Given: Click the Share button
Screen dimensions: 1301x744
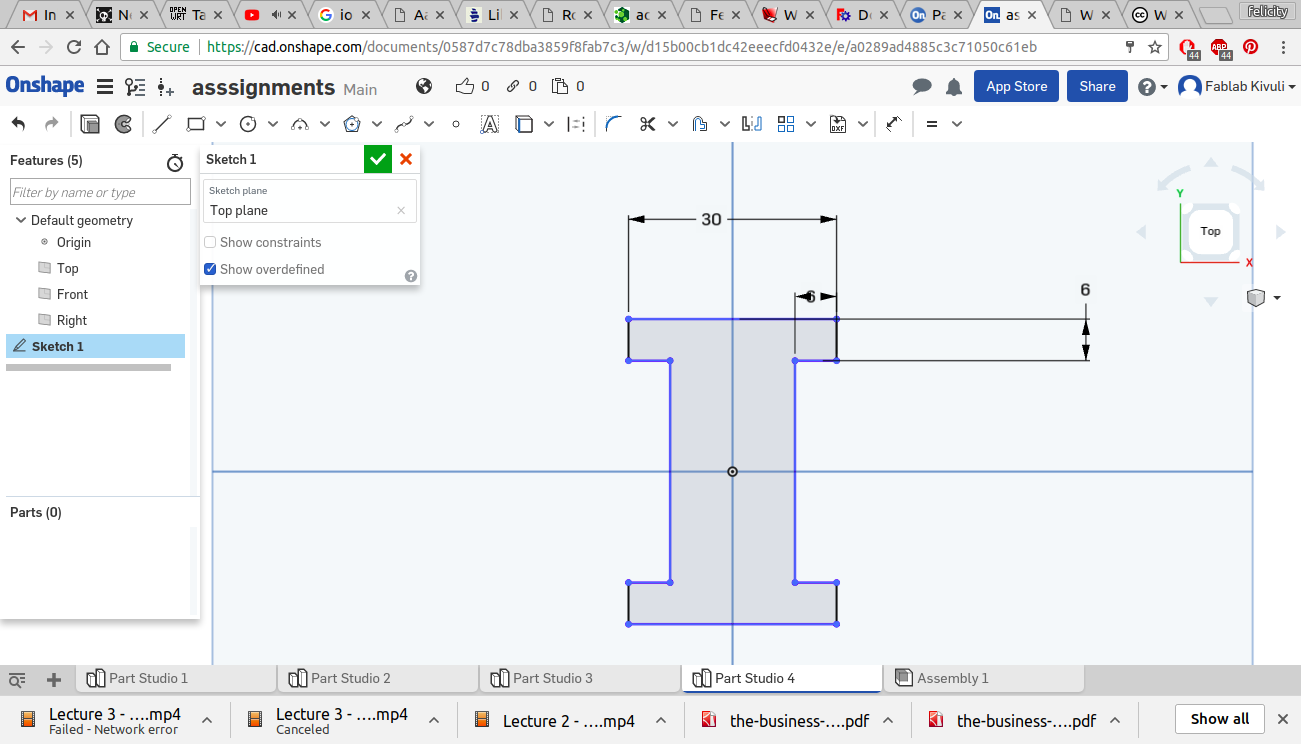Looking at the screenshot, I should click(1097, 86).
